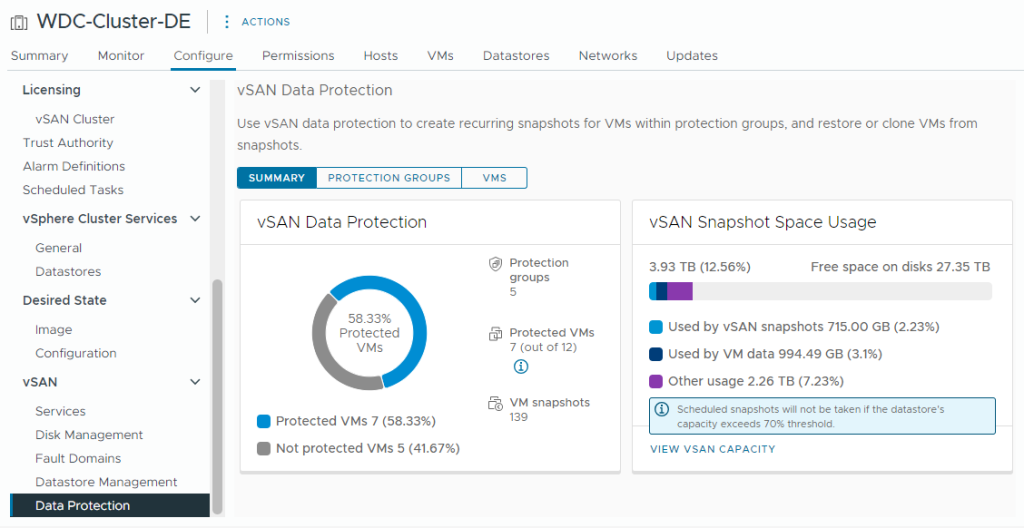This screenshot has width=1024, height=528.
Task: Click the Protection groups shield icon
Action: tap(494, 264)
